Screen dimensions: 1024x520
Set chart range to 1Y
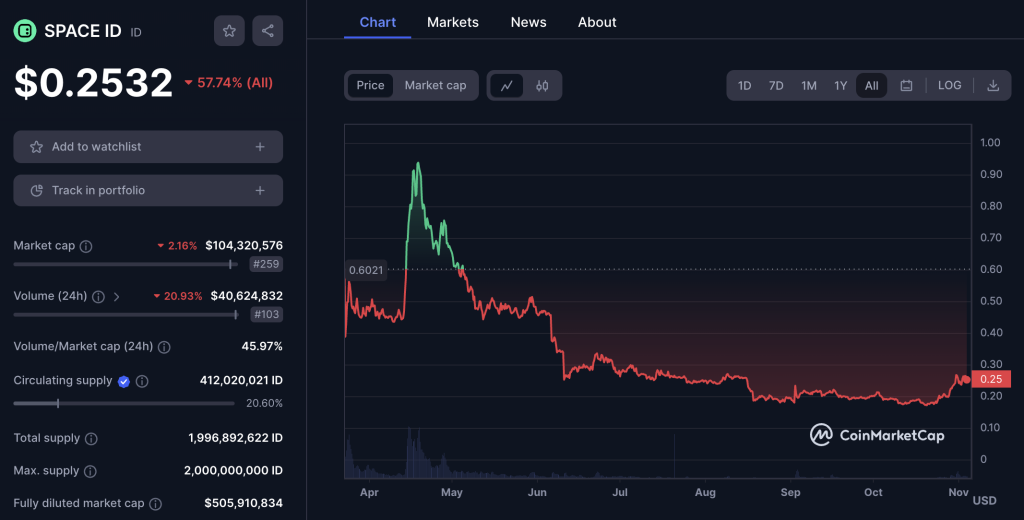[840, 86]
